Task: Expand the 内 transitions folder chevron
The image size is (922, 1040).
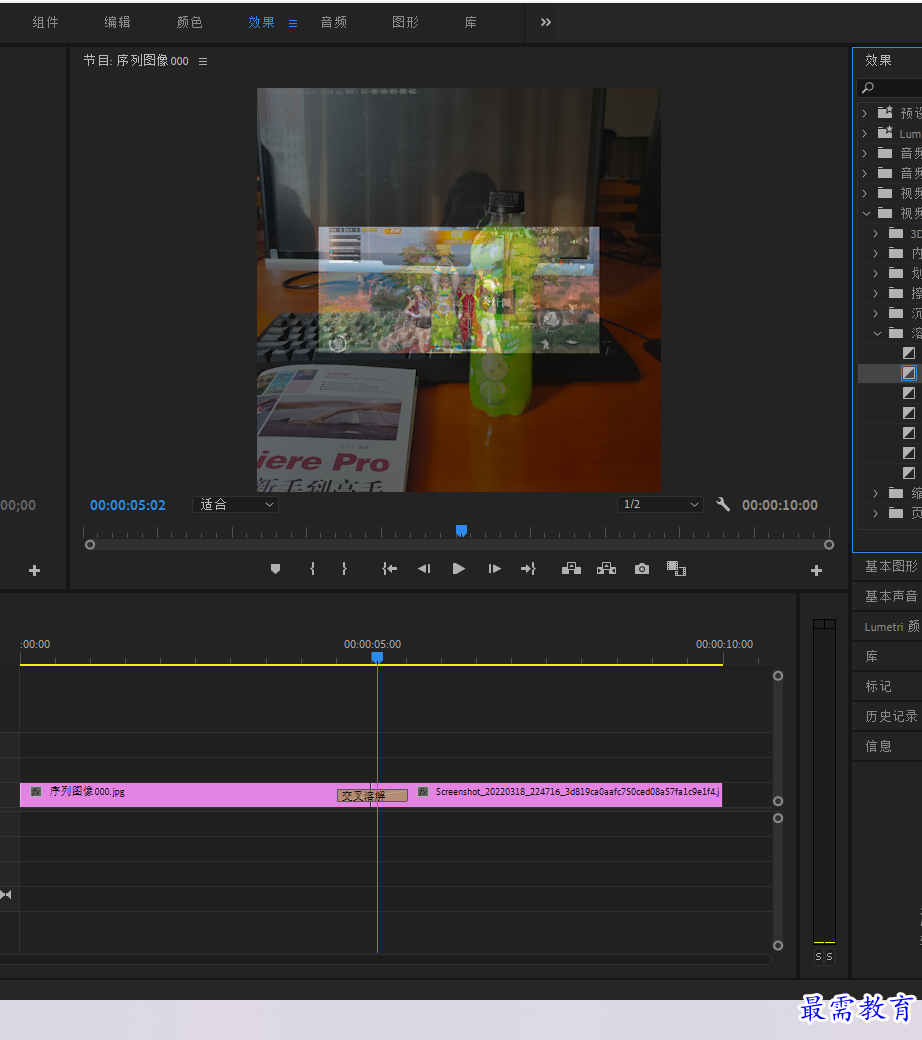Action: click(876, 253)
